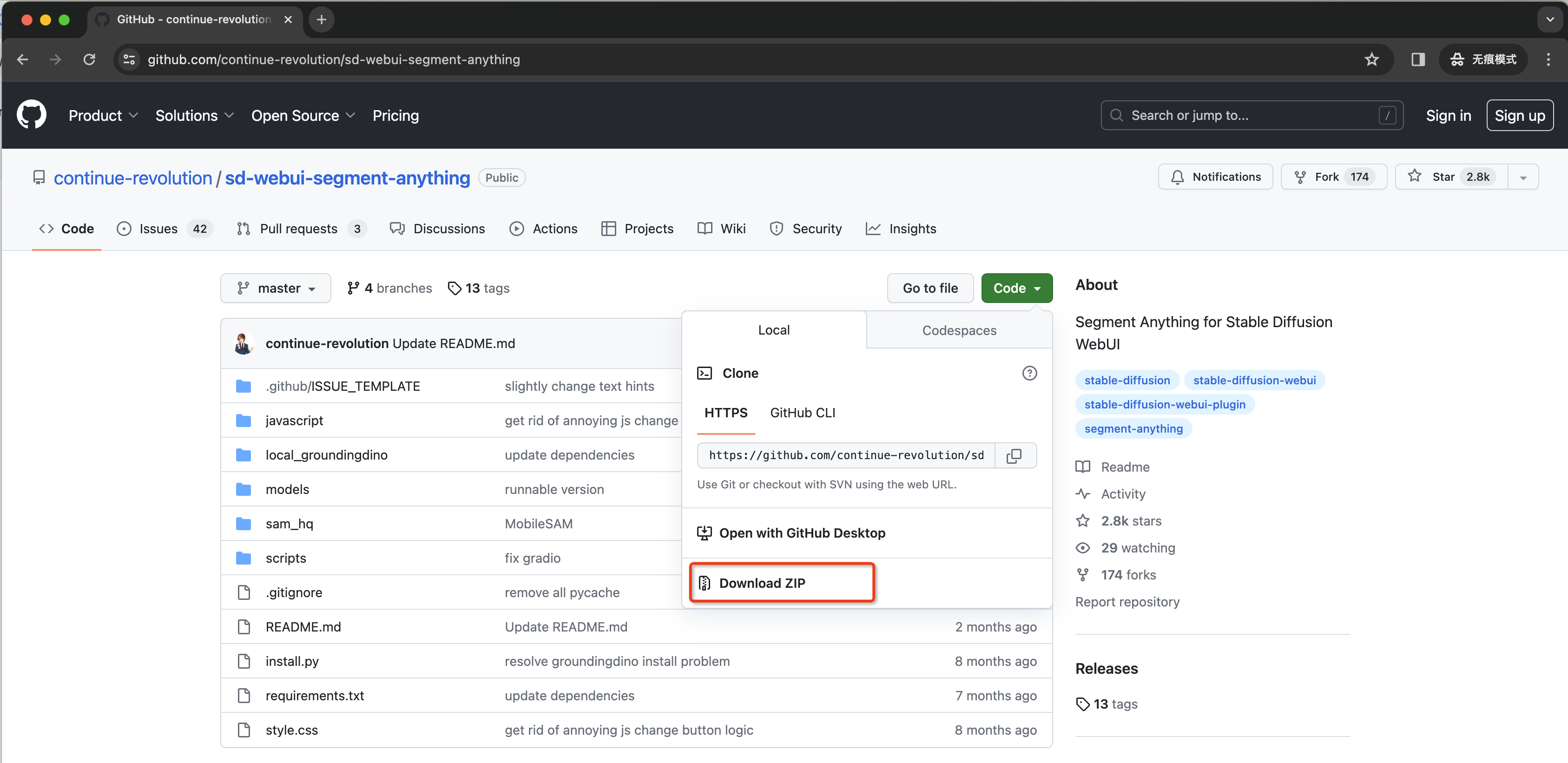Click the incognito mode indicator
Viewport: 1568px width, 763px height.
click(x=1483, y=59)
